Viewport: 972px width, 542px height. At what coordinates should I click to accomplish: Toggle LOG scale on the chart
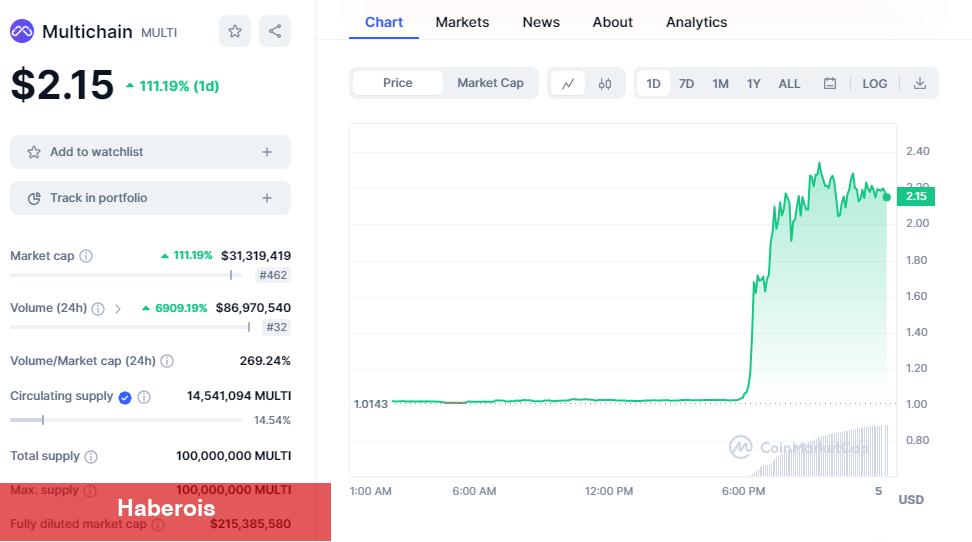click(875, 84)
